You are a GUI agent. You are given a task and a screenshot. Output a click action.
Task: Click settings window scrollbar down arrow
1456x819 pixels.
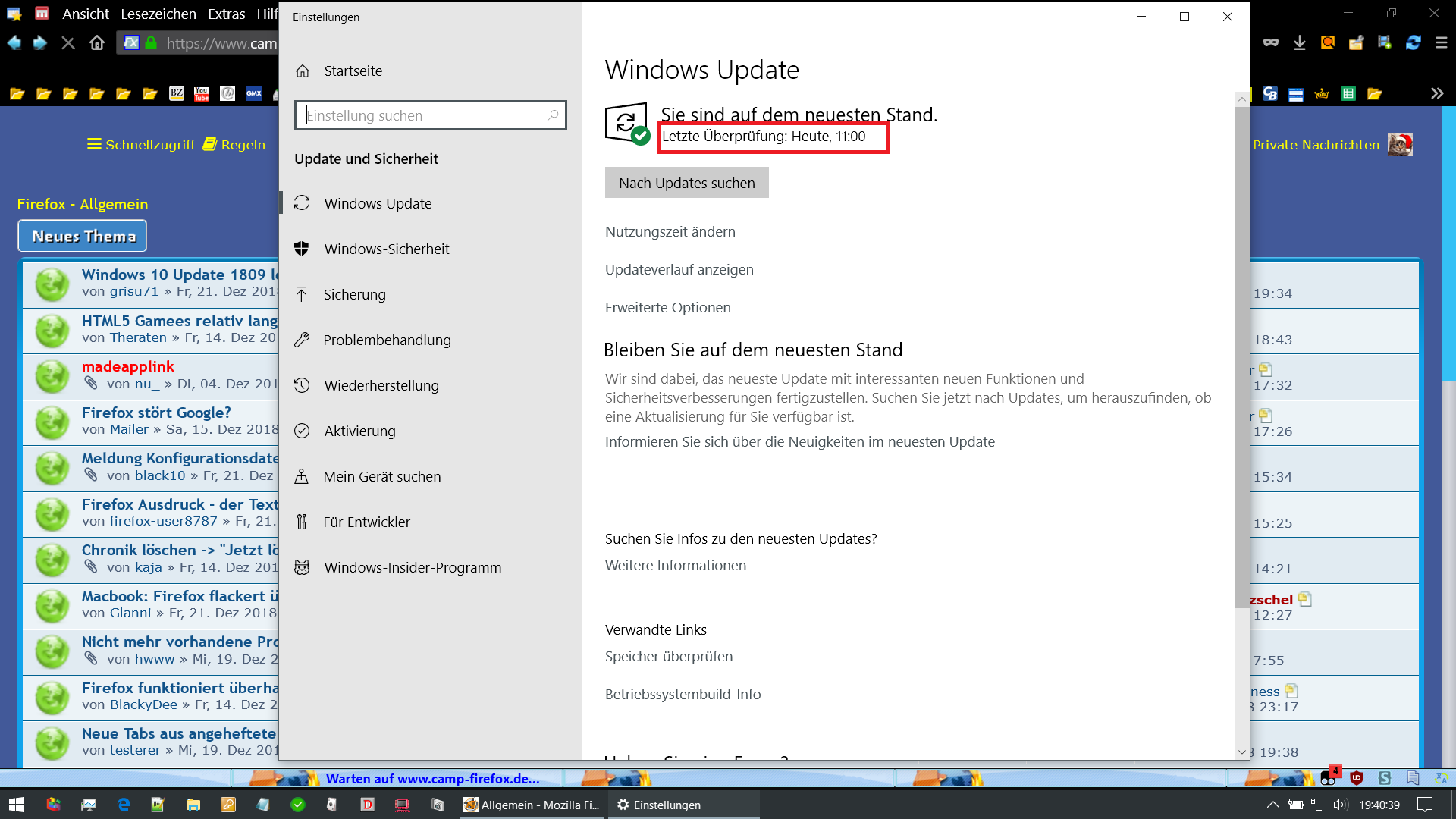(x=1241, y=752)
